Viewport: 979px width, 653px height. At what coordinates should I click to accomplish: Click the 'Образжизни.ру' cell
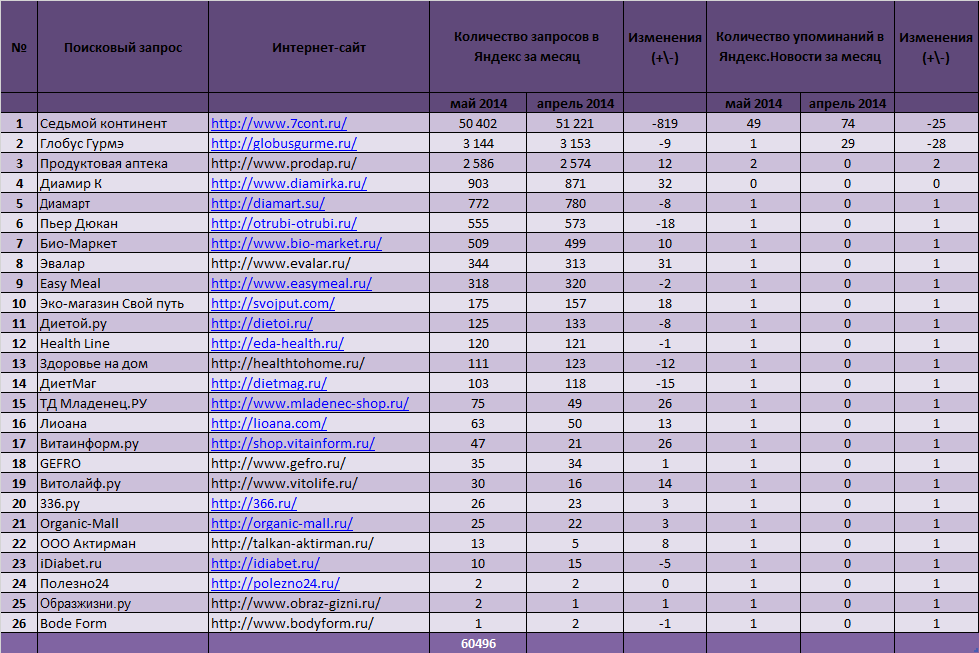coord(123,603)
